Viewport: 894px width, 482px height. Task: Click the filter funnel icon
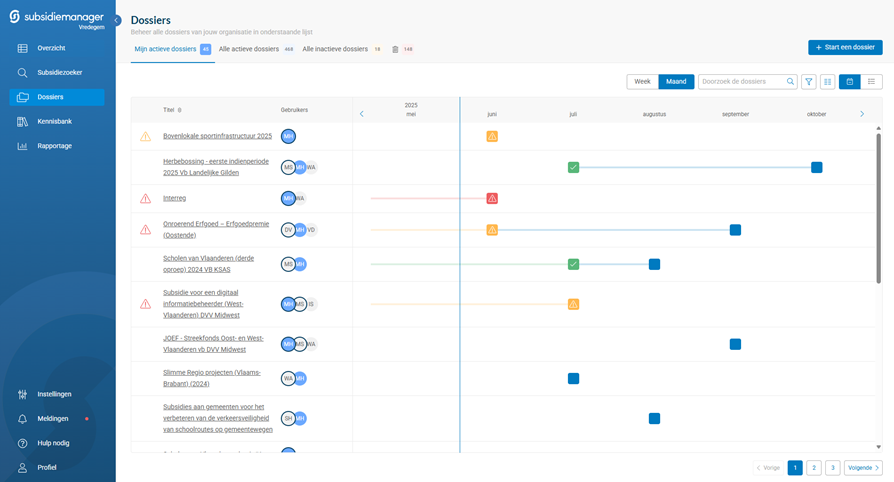pyautogui.click(x=809, y=82)
